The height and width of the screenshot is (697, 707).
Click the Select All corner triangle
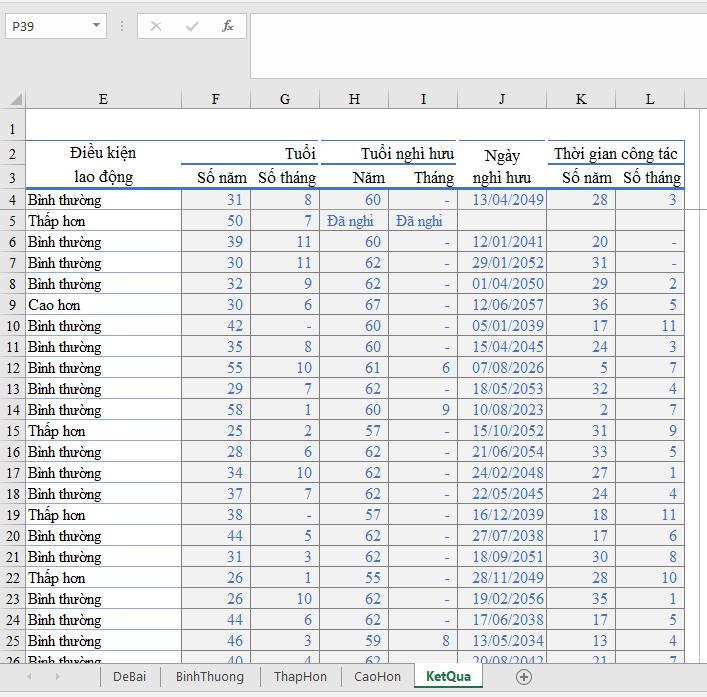pos(14,99)
